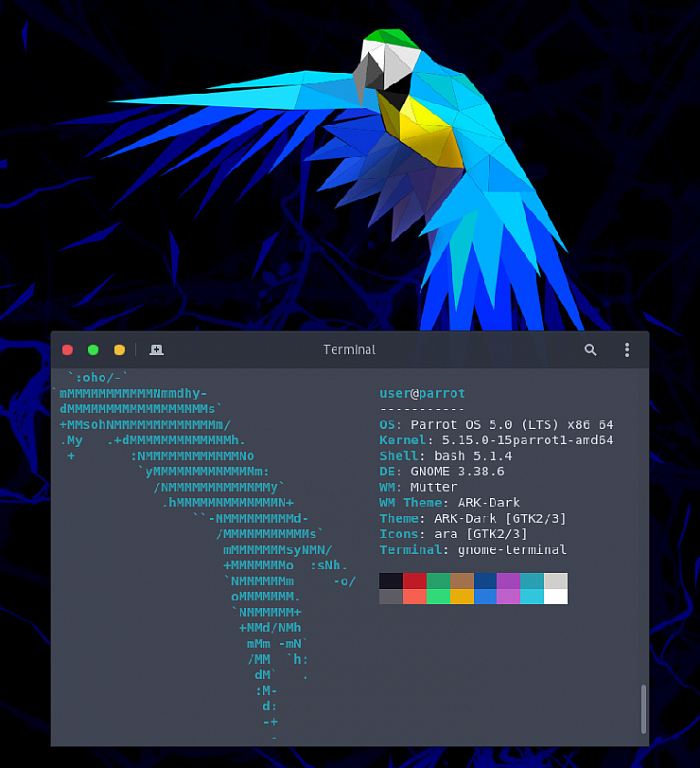Click the bright blue color block

click(485, 597)
